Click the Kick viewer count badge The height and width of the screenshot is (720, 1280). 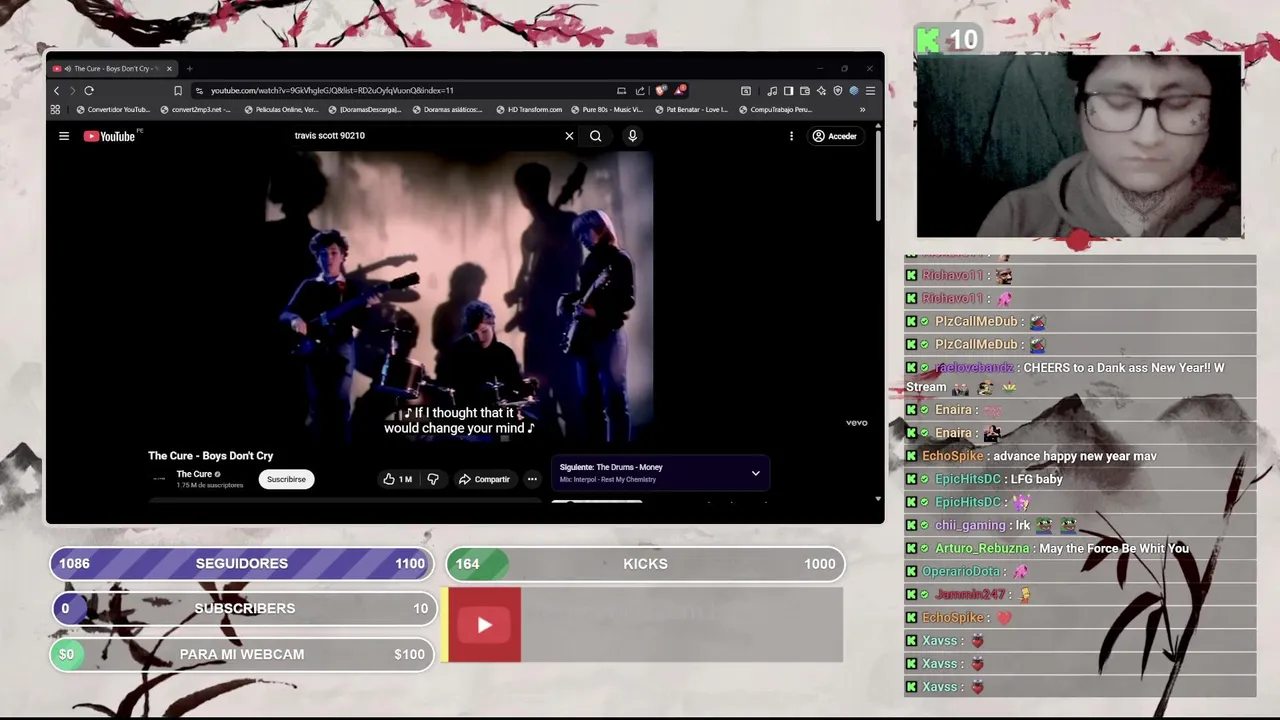(947, 40)
